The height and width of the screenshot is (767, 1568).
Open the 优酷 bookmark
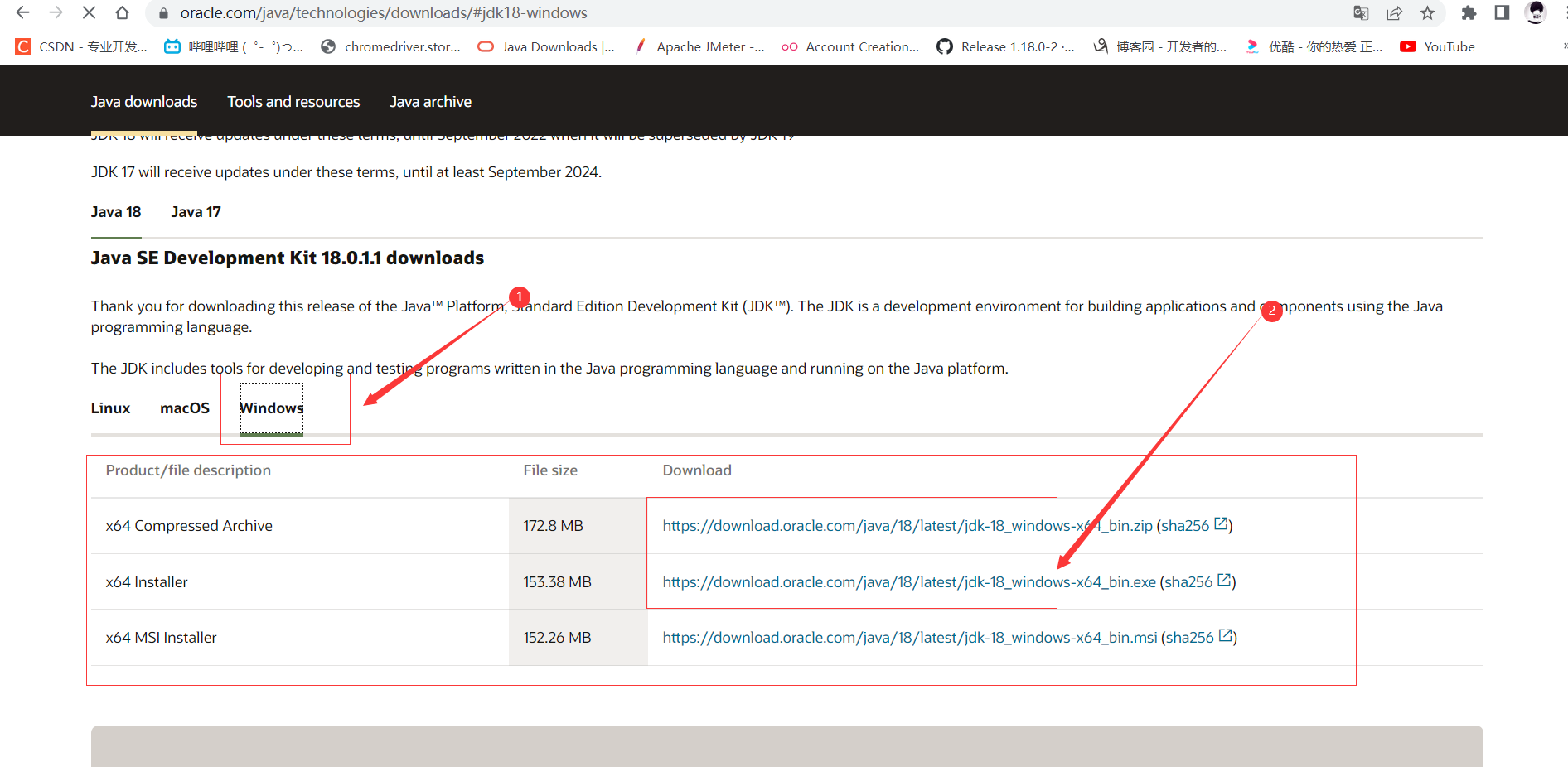(1314, 47)
